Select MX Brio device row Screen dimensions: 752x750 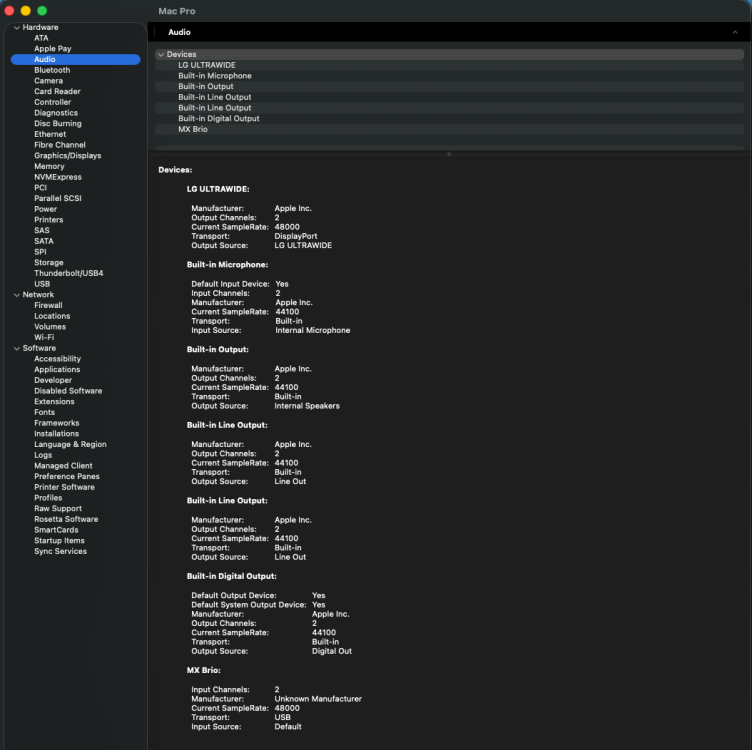click(449, 129)
